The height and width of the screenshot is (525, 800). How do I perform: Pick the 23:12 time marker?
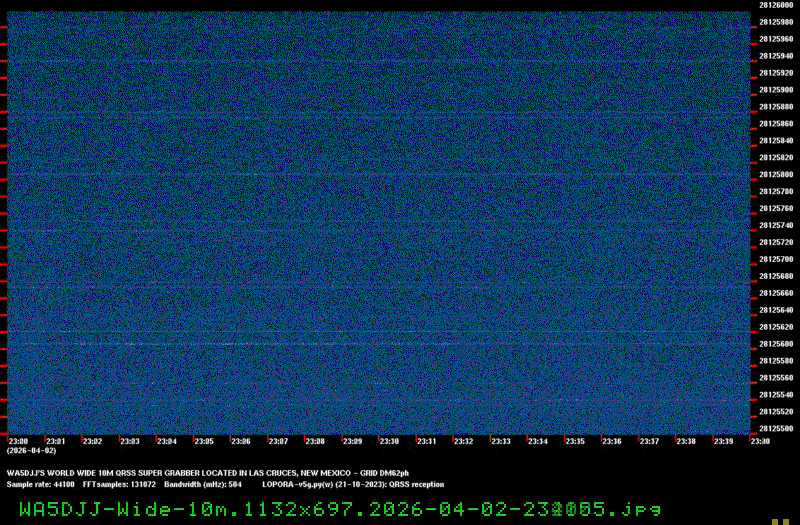pyautogui.click(x=463, y=441)
